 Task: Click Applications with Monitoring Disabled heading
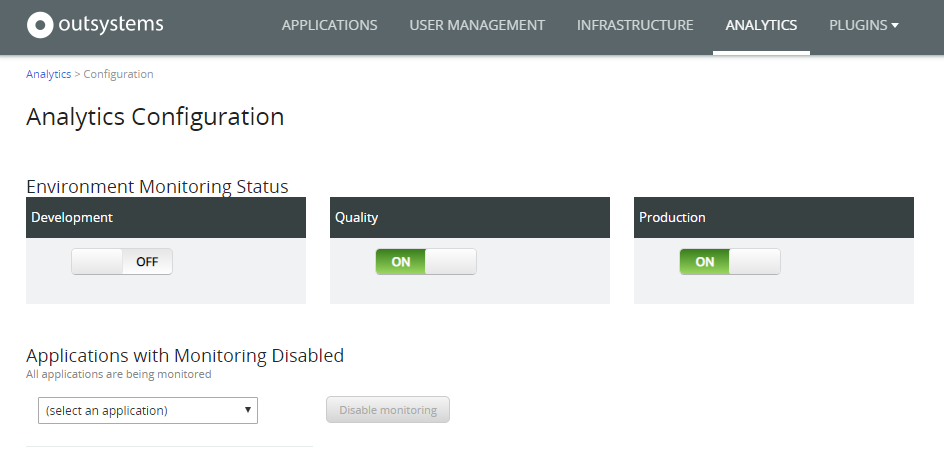[185, 355]
